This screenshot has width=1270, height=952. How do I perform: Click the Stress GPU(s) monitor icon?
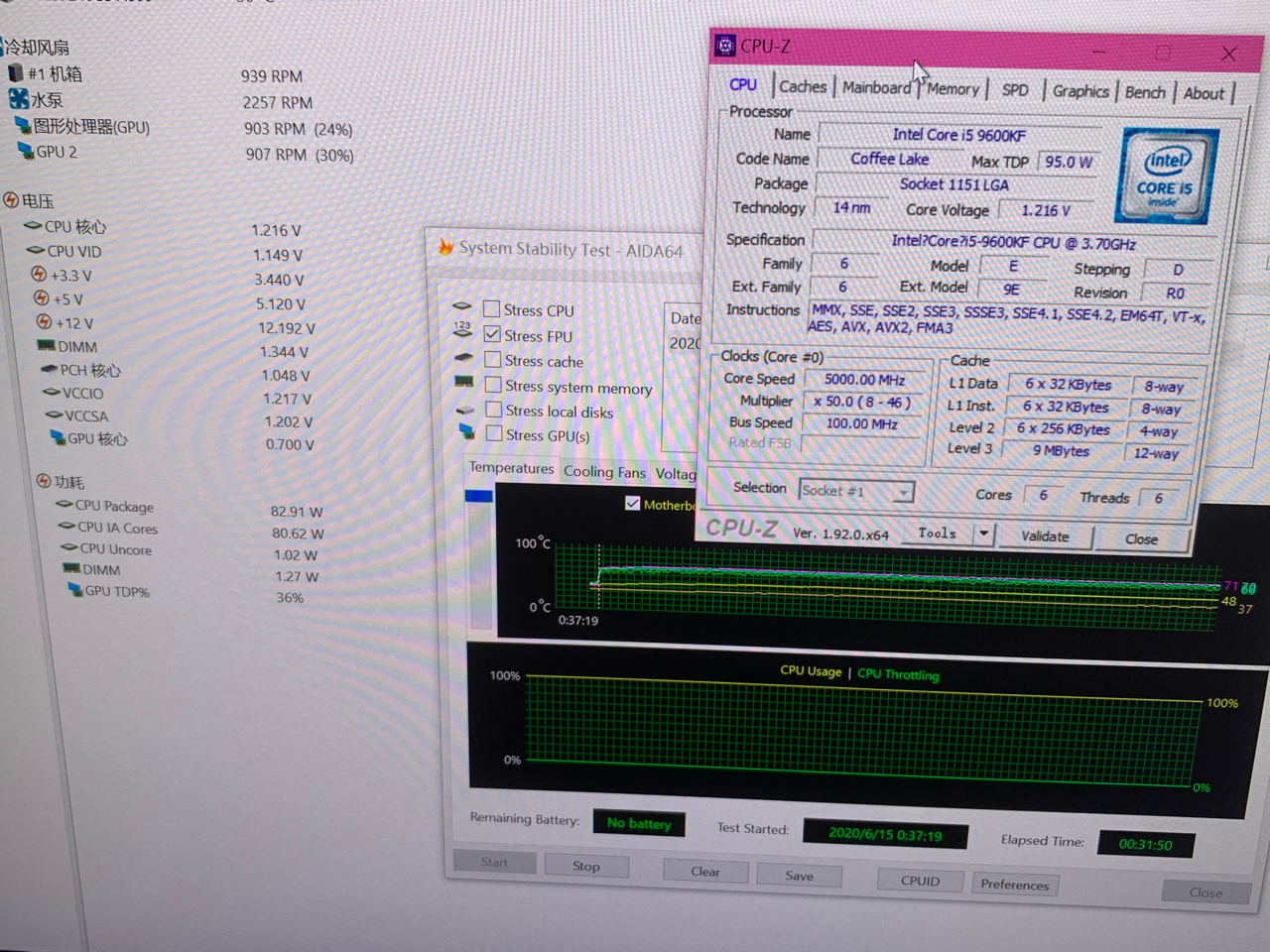point(465,432)
